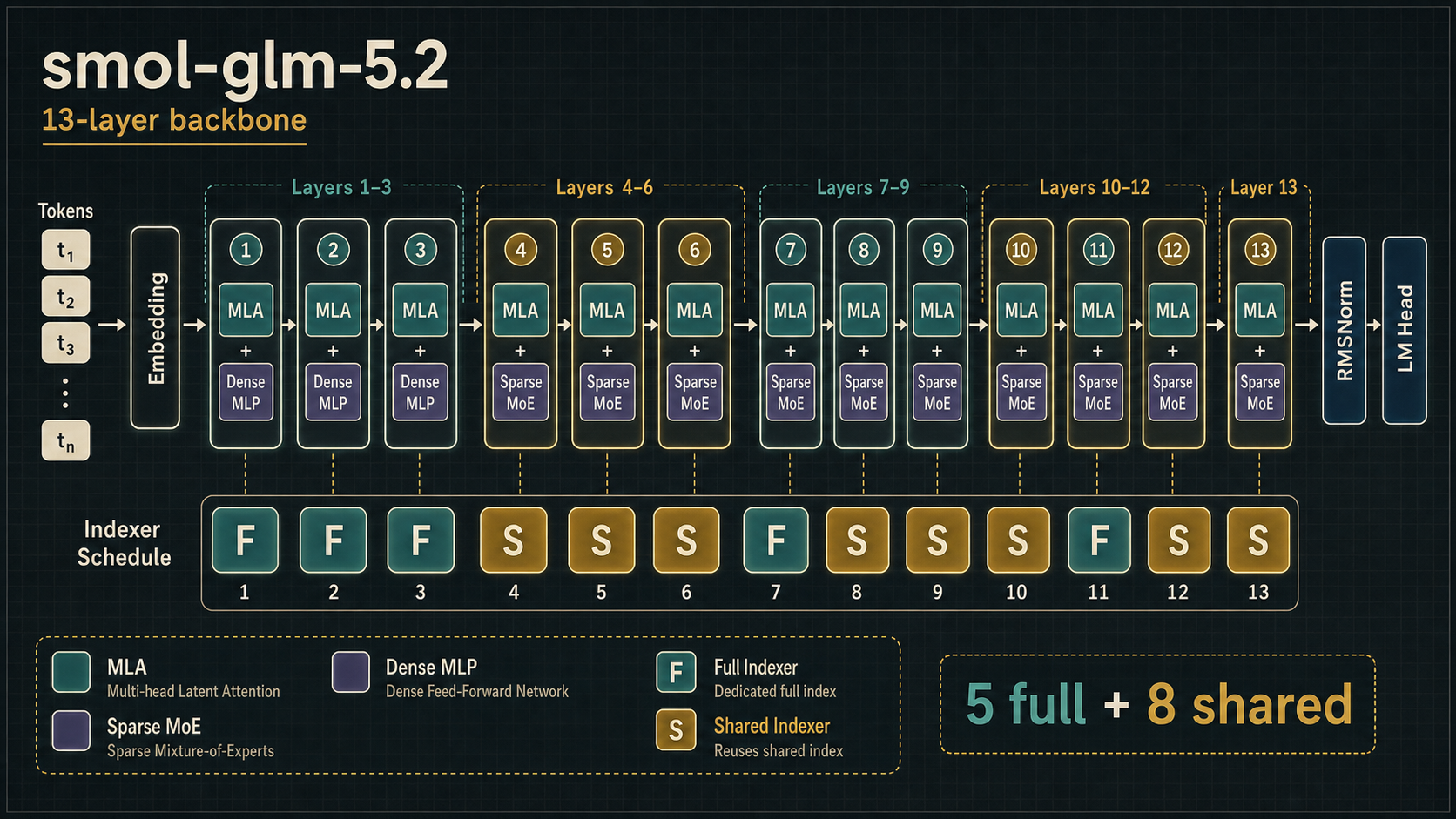
Task: Click the 'Layers 4–6' group label
Action: [604, 187]
